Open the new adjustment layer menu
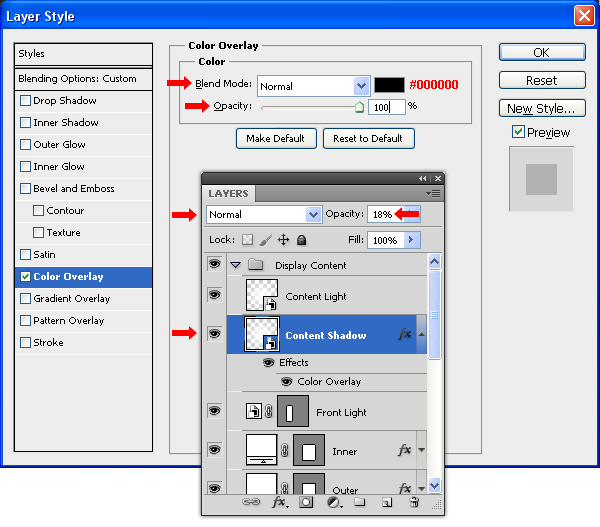The height and width of the screenshot is (527, 600). pyautogui.click(x=334, y=503)
